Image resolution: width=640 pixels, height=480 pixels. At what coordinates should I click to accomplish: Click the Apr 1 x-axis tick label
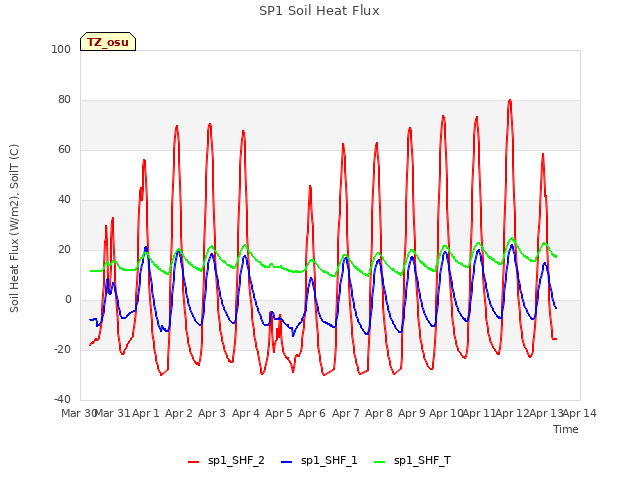click(146, 413)
